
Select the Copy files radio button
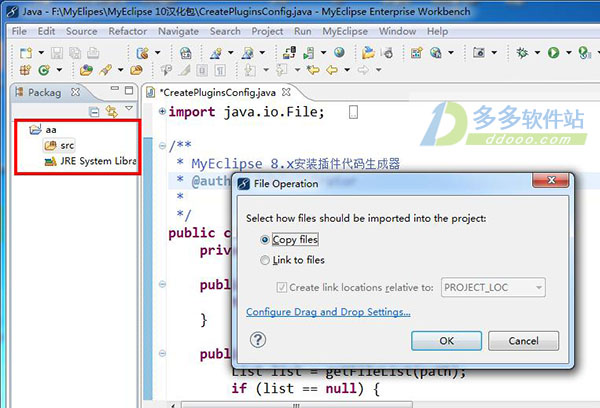tap(264, 240)
